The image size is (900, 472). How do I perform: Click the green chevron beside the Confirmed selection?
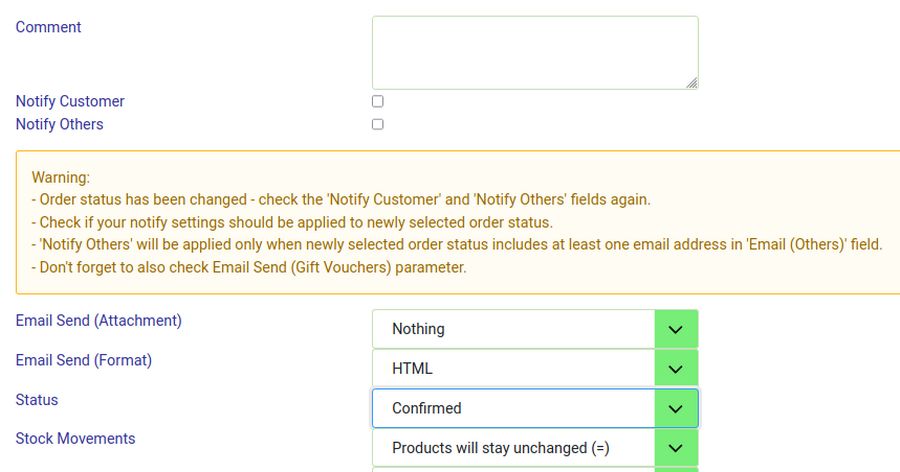[676, 408]
